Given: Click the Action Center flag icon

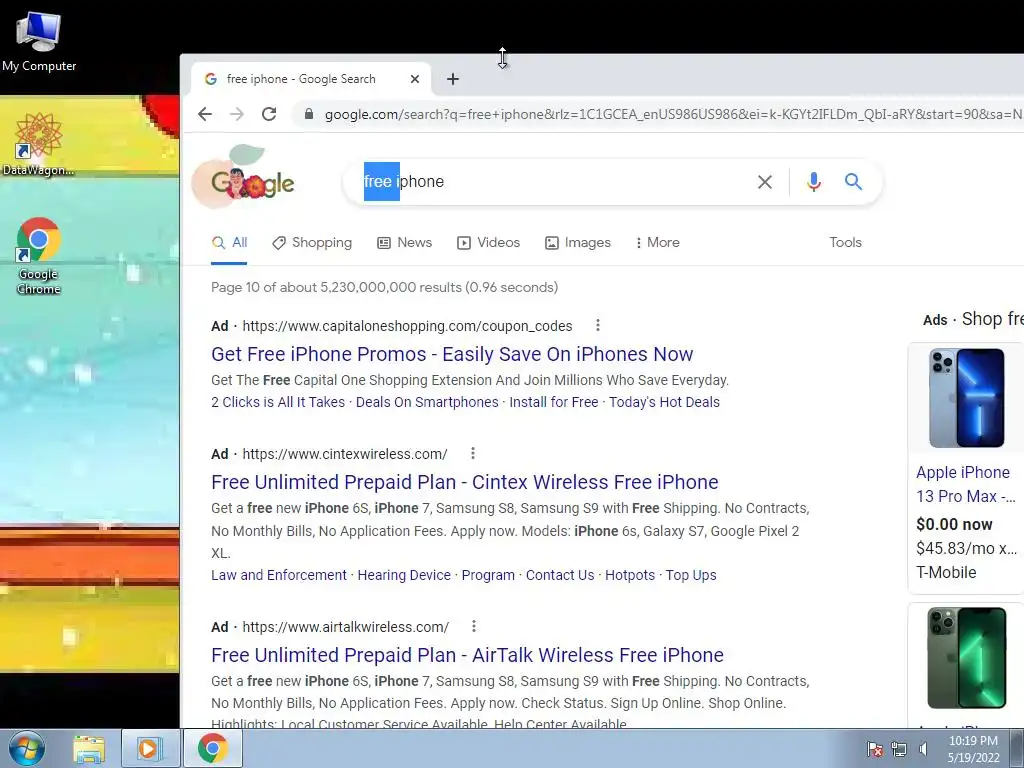Looking at the screenshot, I should [874, 749].
